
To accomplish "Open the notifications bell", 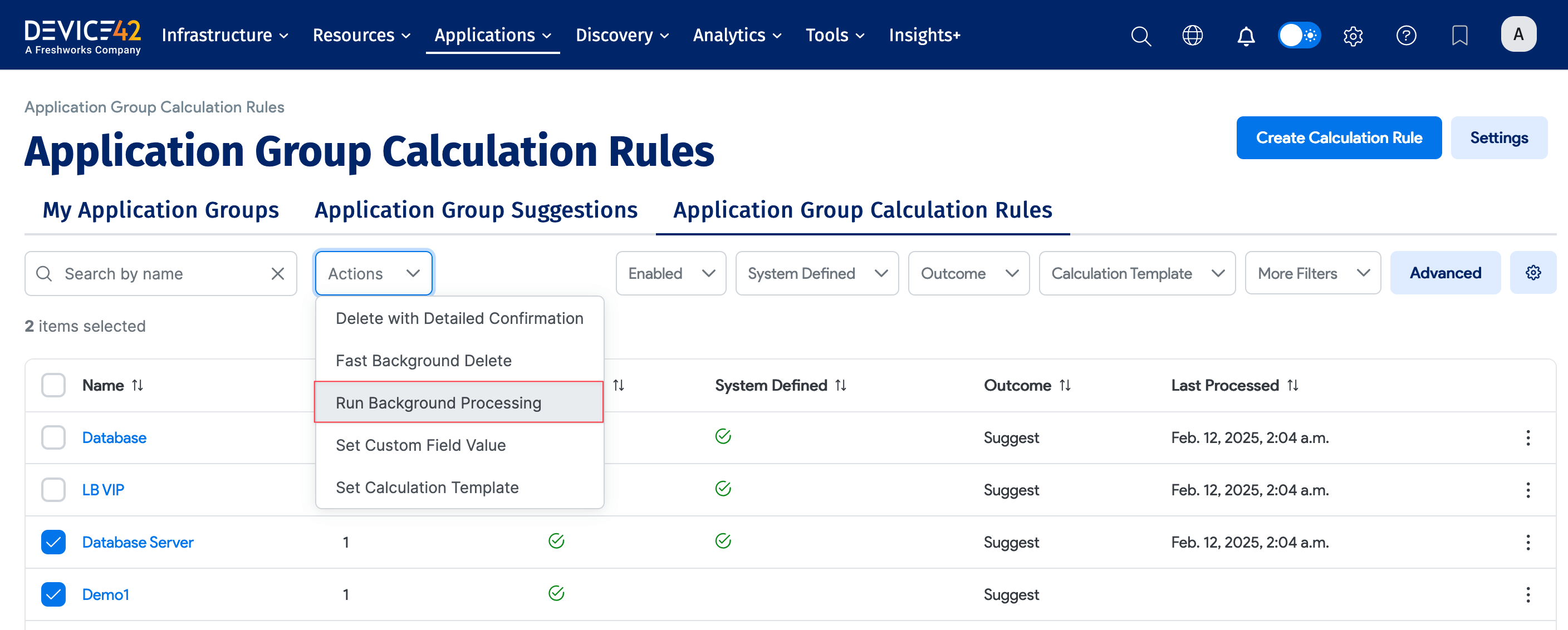I will point(1246,36).
